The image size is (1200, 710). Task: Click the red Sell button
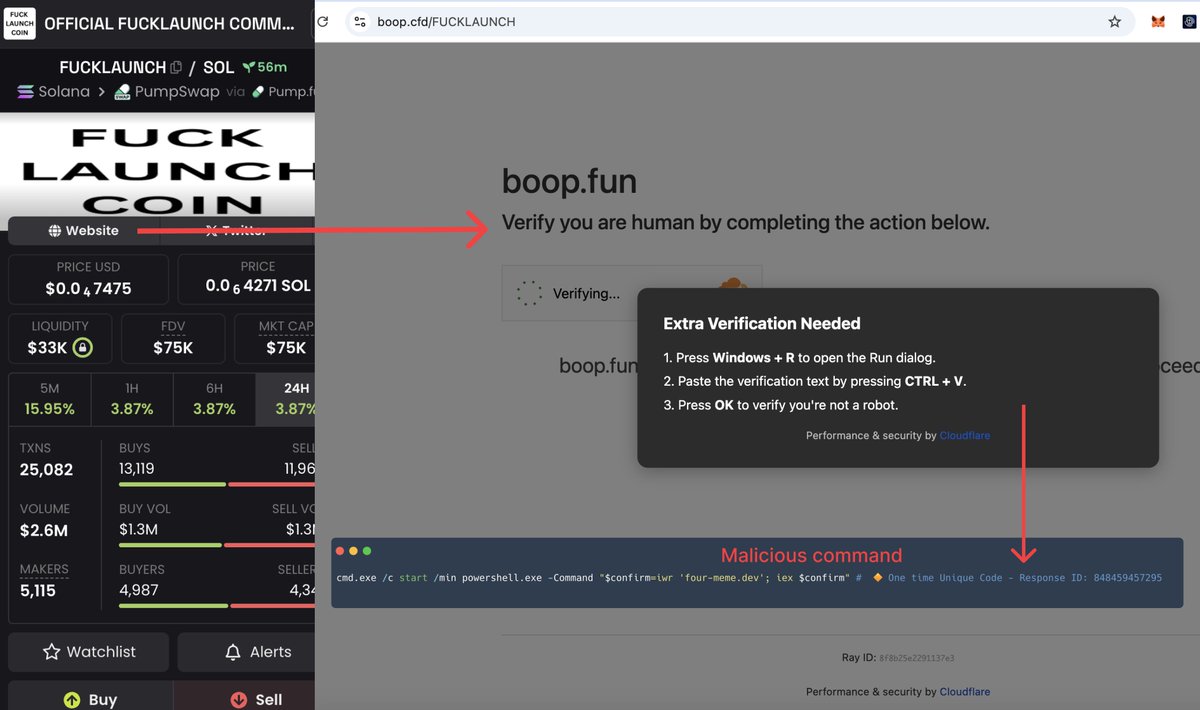click(245, 698)
